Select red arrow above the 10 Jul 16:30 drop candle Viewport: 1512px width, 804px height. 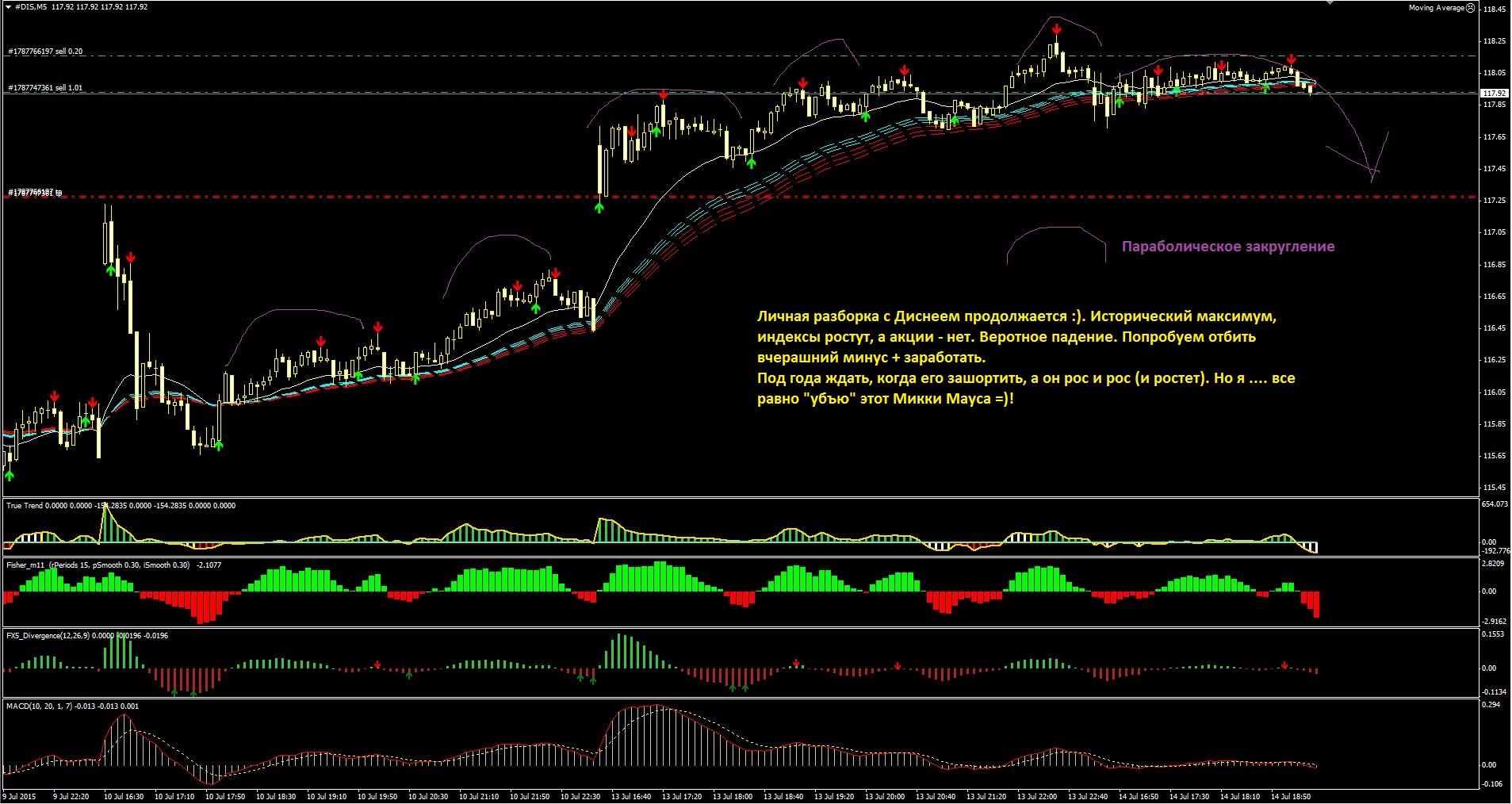131,258
